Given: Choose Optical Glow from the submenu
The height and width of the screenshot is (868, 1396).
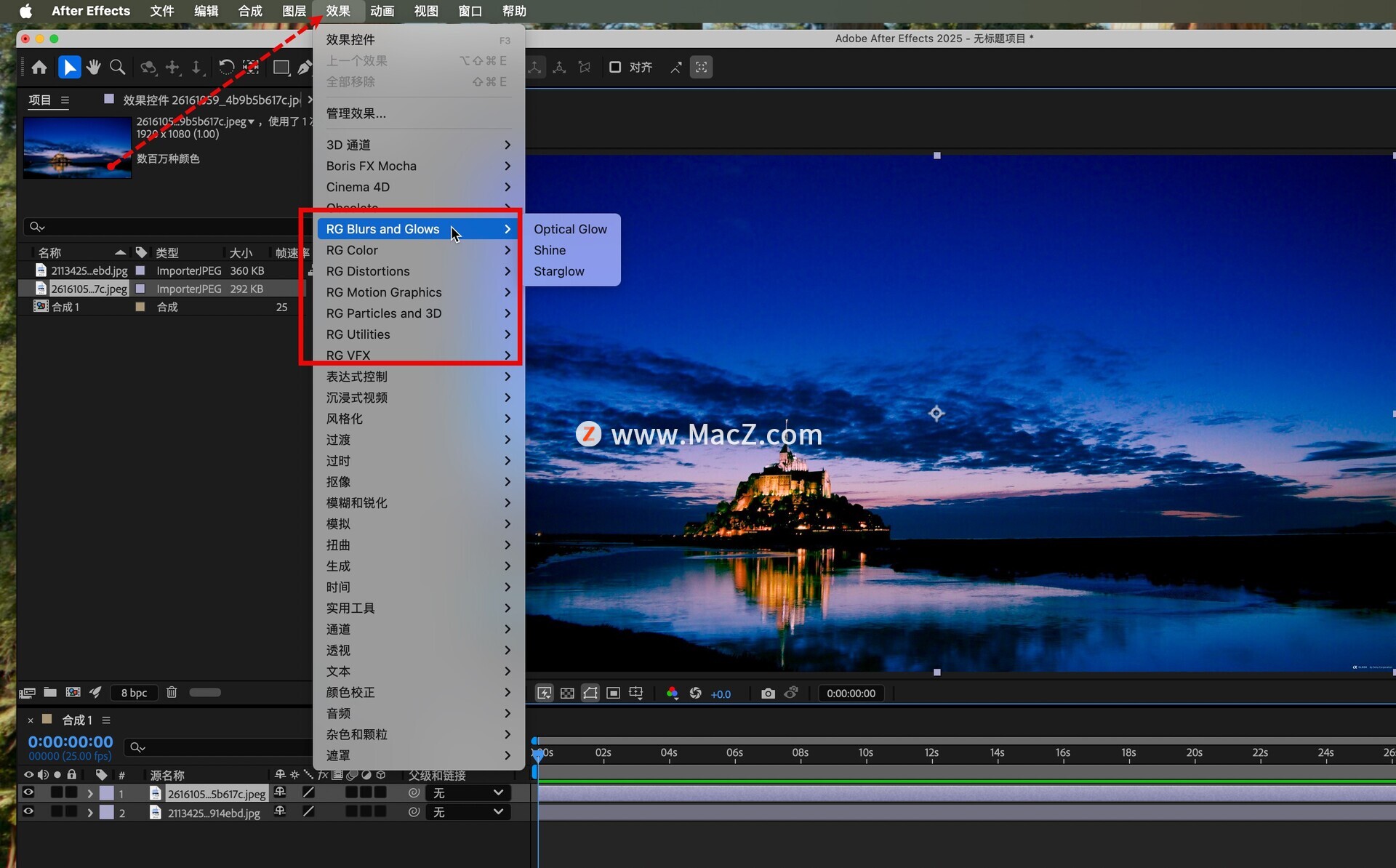Looking at the screenshot, I should [570, 229].
